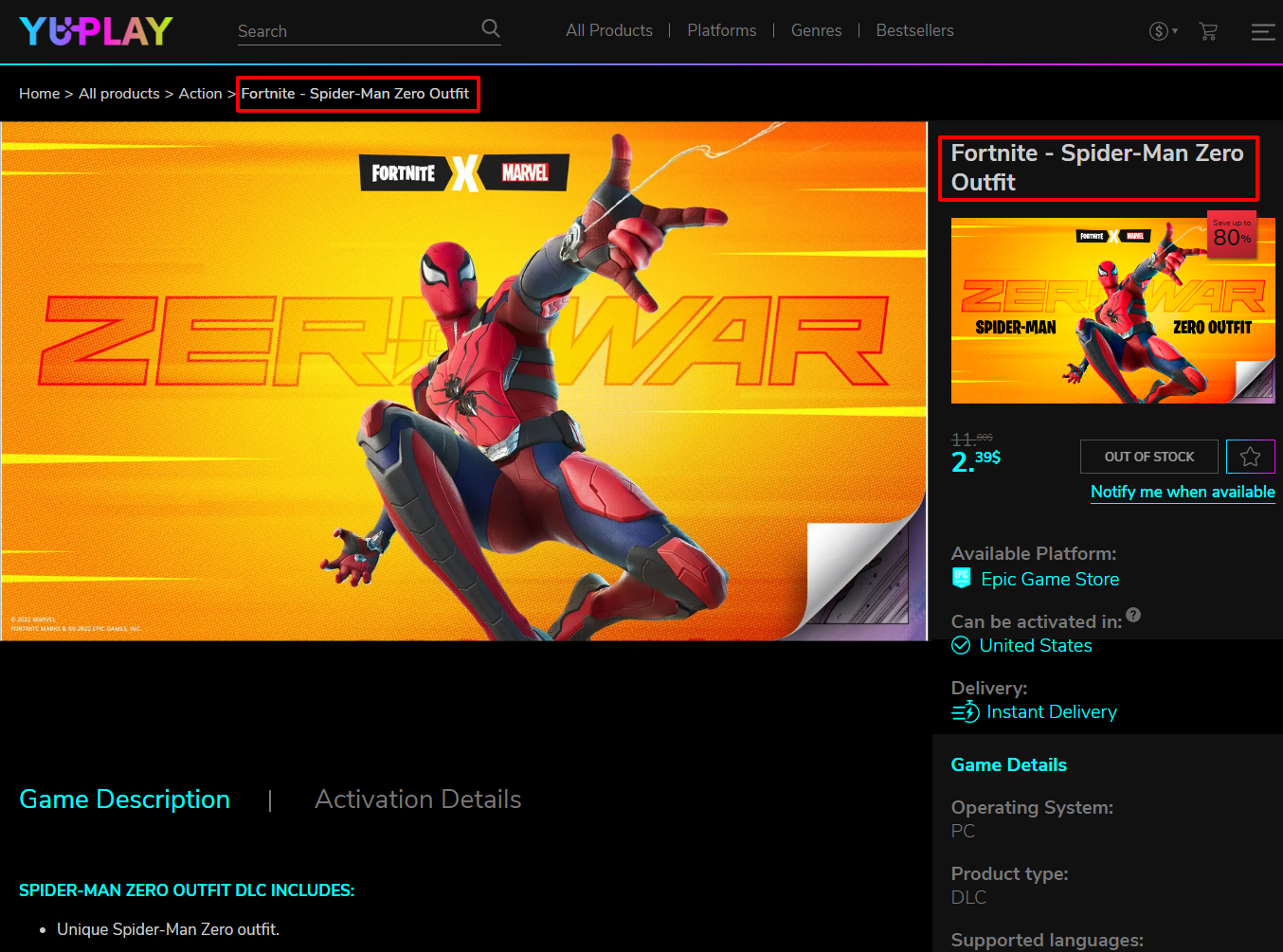Click the small Spider-Man product thumbnail
This screenshot has width=1283, height=952.
pyautogui.click(x=1113, y=311)
